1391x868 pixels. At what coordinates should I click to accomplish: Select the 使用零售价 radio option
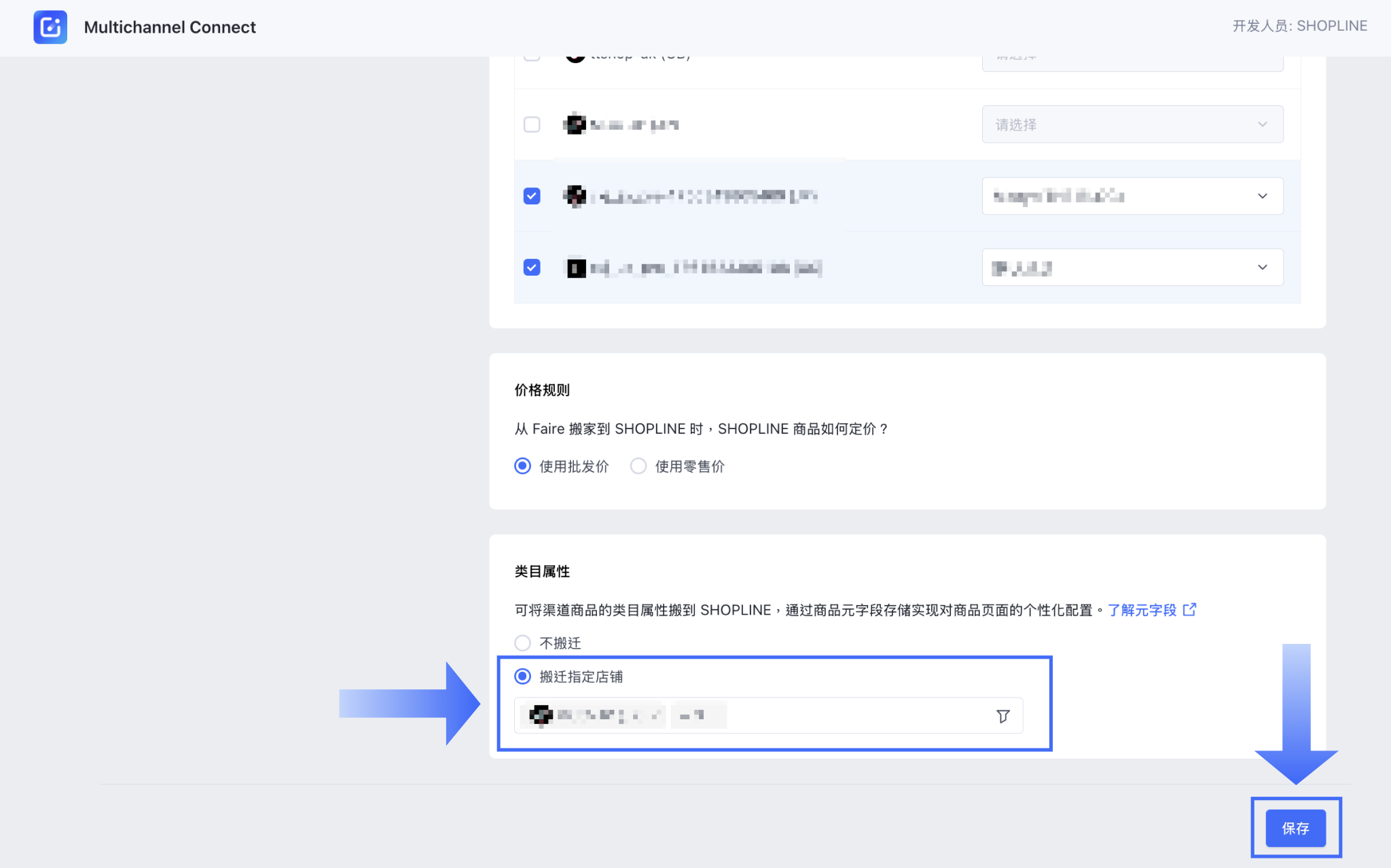pos(638,466)
